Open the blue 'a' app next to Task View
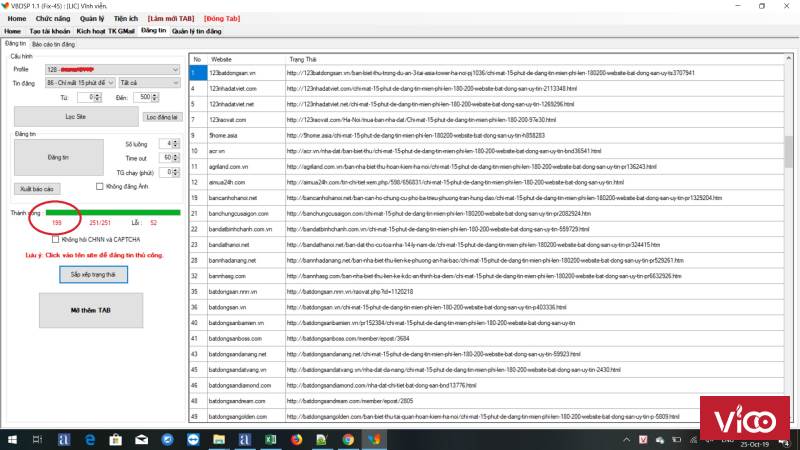The width and height of the screenshot is (800, 450). point(64,439)
